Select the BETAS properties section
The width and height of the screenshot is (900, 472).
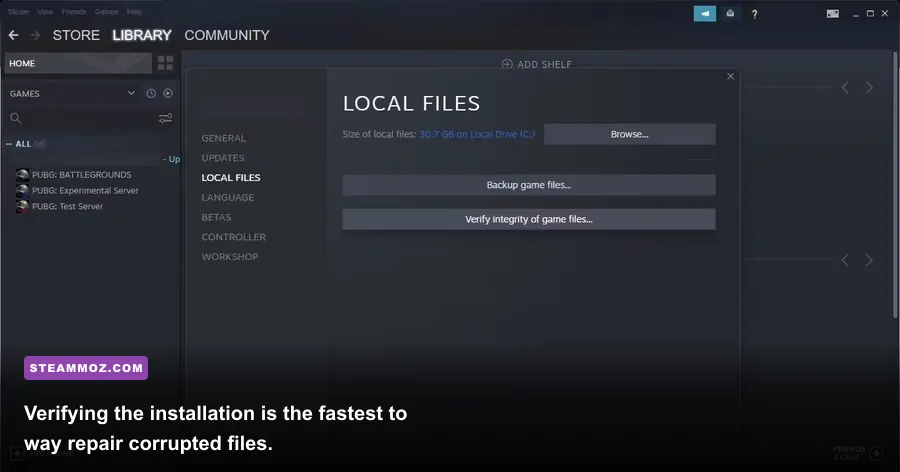click(216, 218)
